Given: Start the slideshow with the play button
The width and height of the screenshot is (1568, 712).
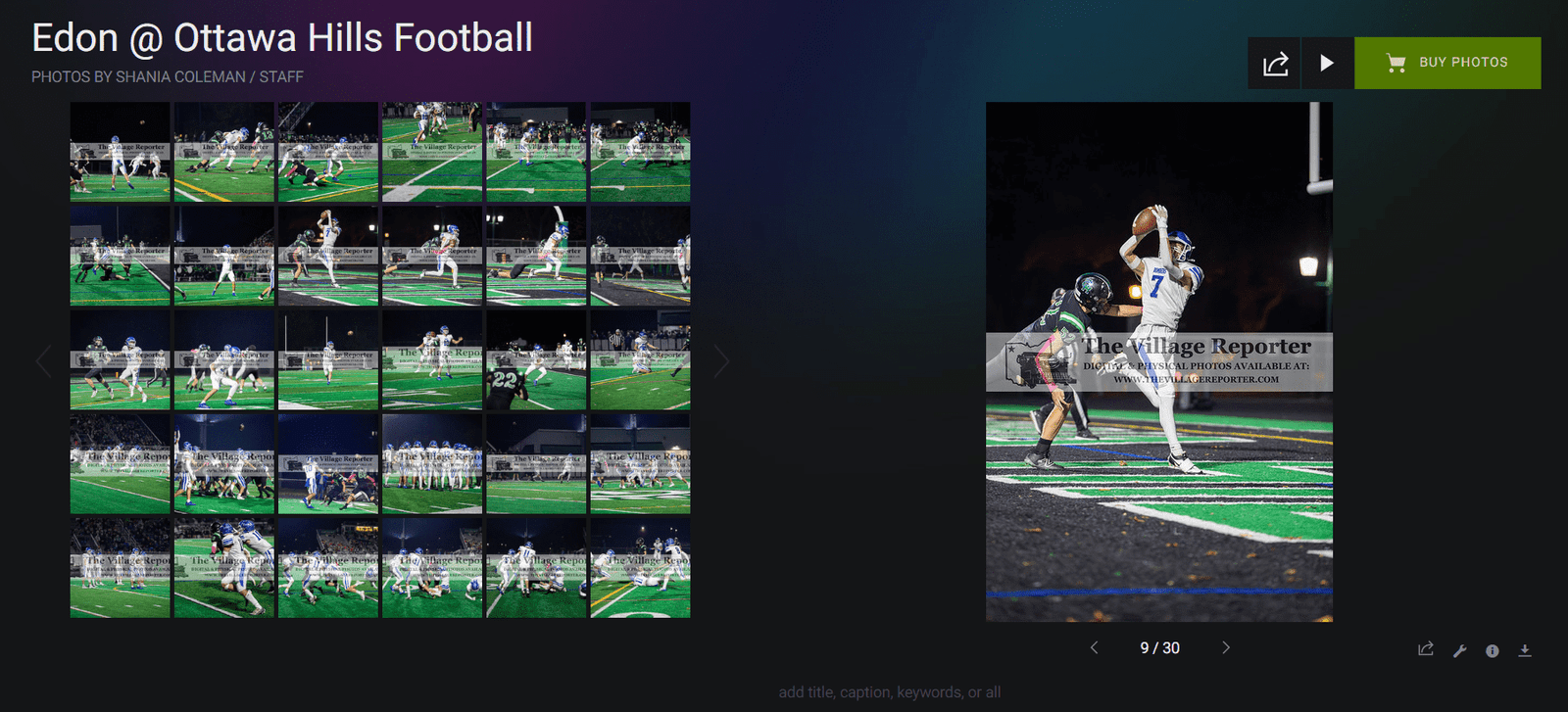Looking at the screenshot, I should (1327, 64).
